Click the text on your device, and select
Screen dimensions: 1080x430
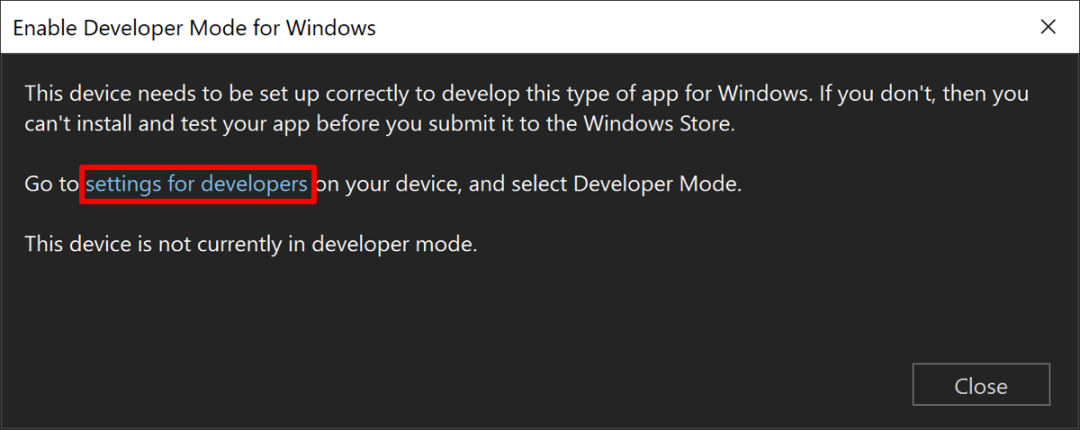point(443,185)
